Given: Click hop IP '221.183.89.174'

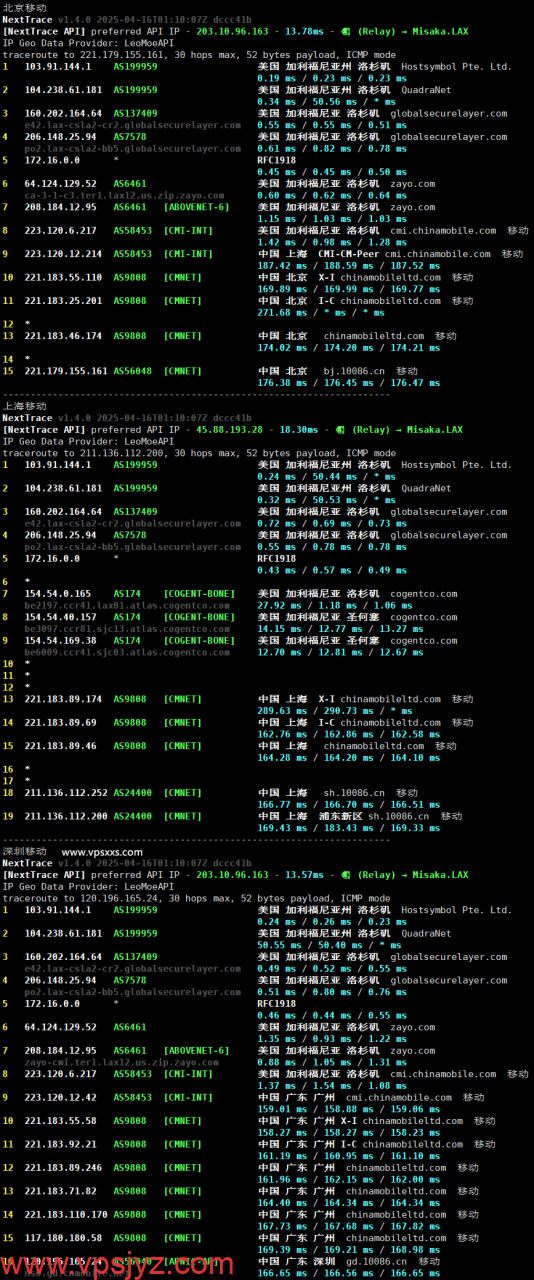Looking at the screenshot, I should tap(63, 699).
